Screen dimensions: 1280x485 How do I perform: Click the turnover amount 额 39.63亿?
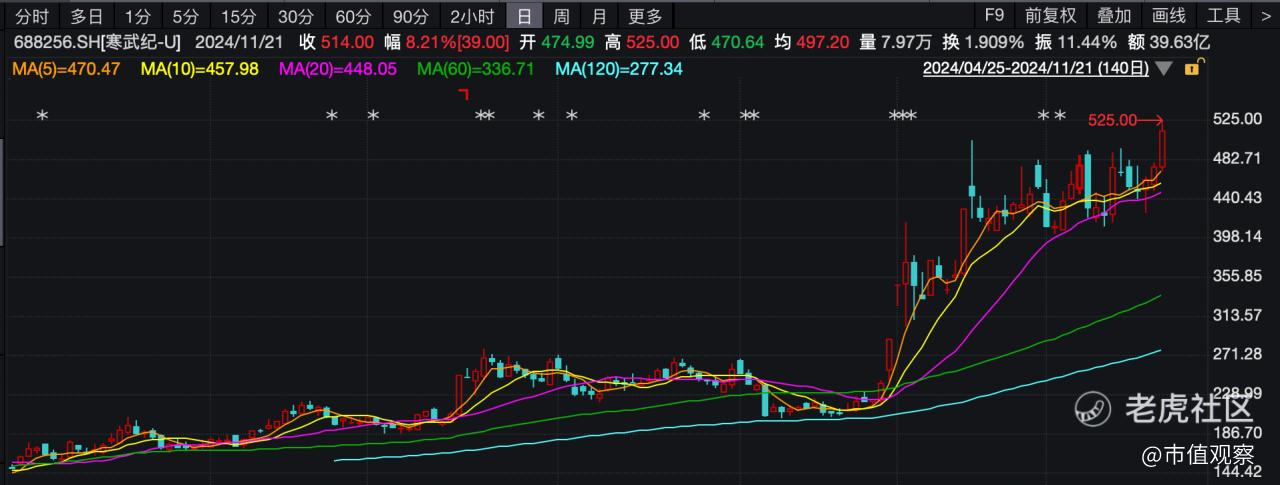(x=1168, y=43)
